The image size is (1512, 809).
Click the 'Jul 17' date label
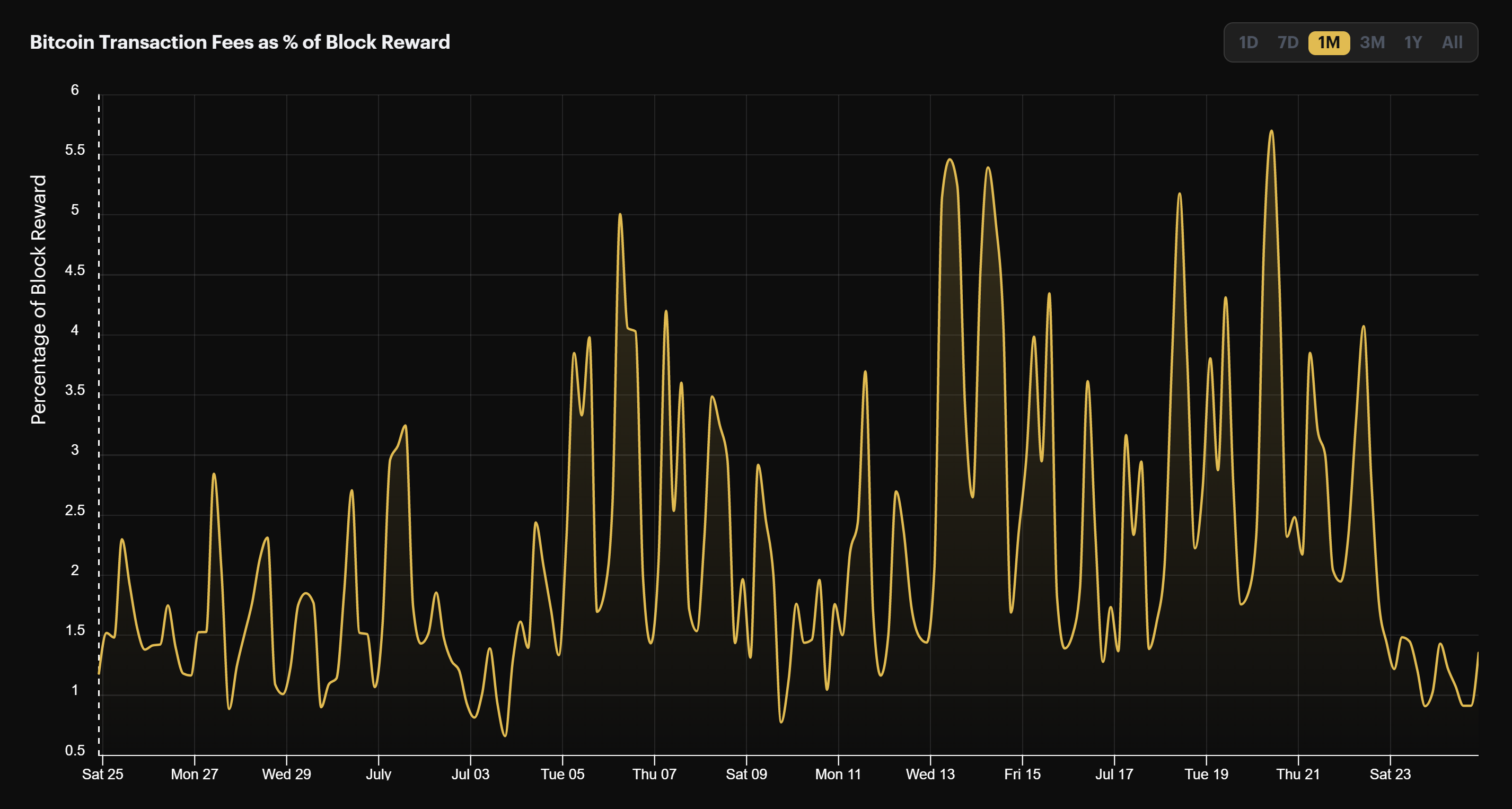point(1114,774)
